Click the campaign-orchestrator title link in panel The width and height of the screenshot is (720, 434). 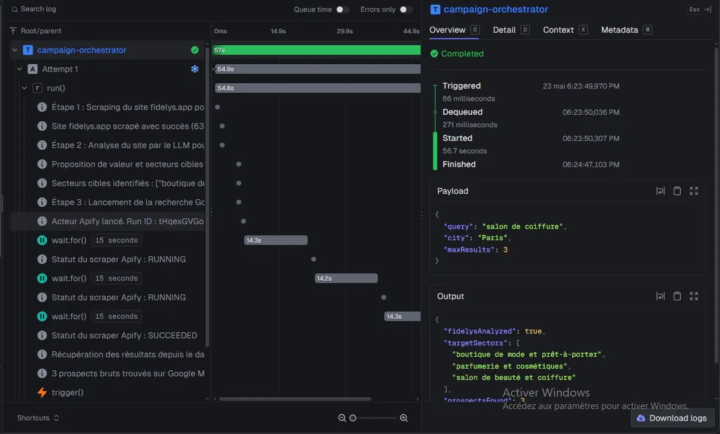495,9
